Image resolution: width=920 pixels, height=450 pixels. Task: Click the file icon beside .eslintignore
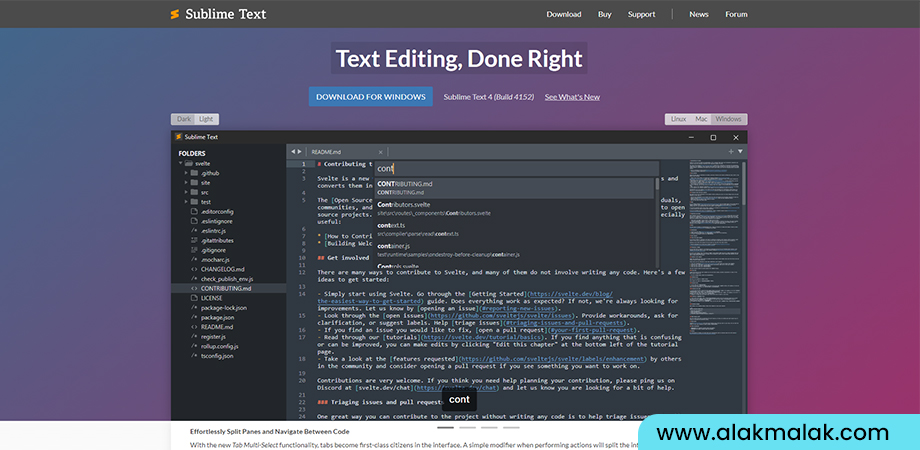(x=194, y=221)
